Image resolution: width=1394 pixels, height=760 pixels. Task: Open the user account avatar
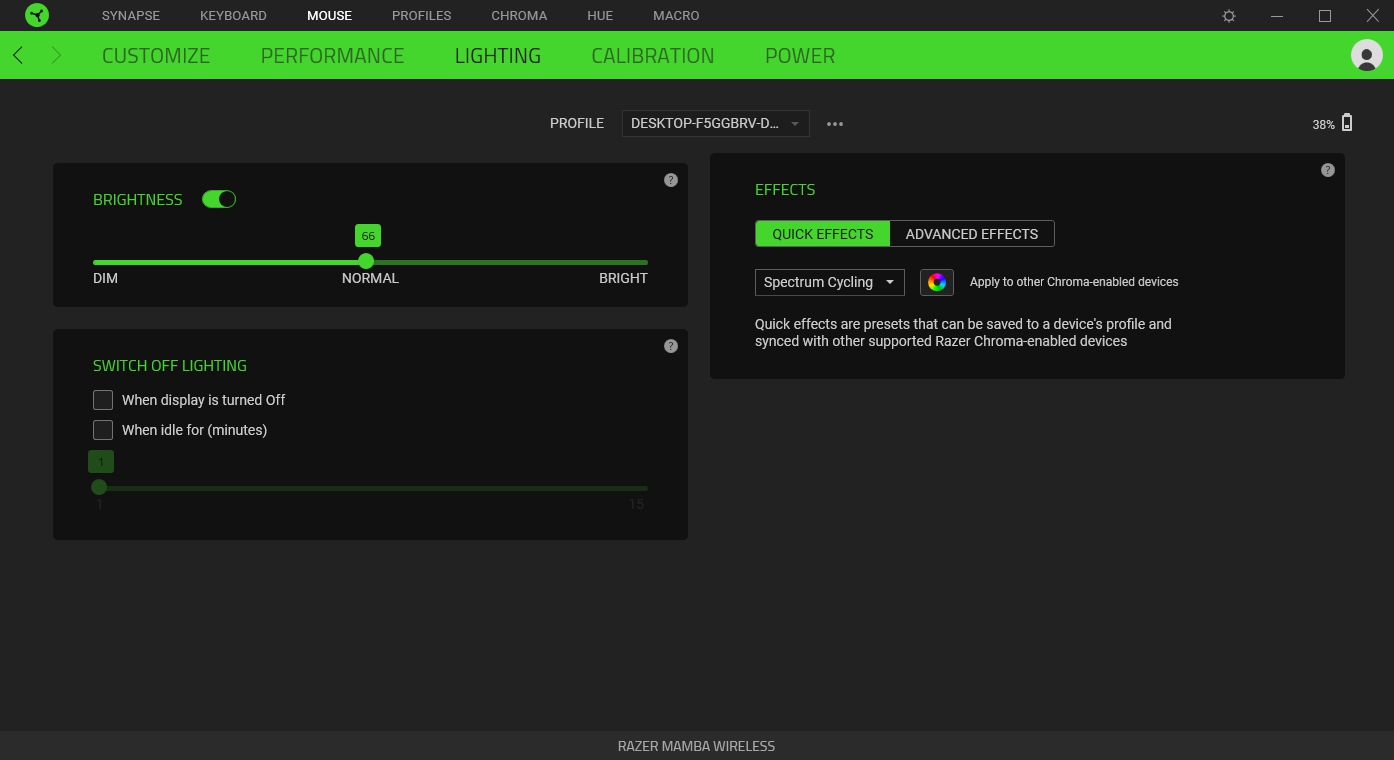tap(1366, 55)
